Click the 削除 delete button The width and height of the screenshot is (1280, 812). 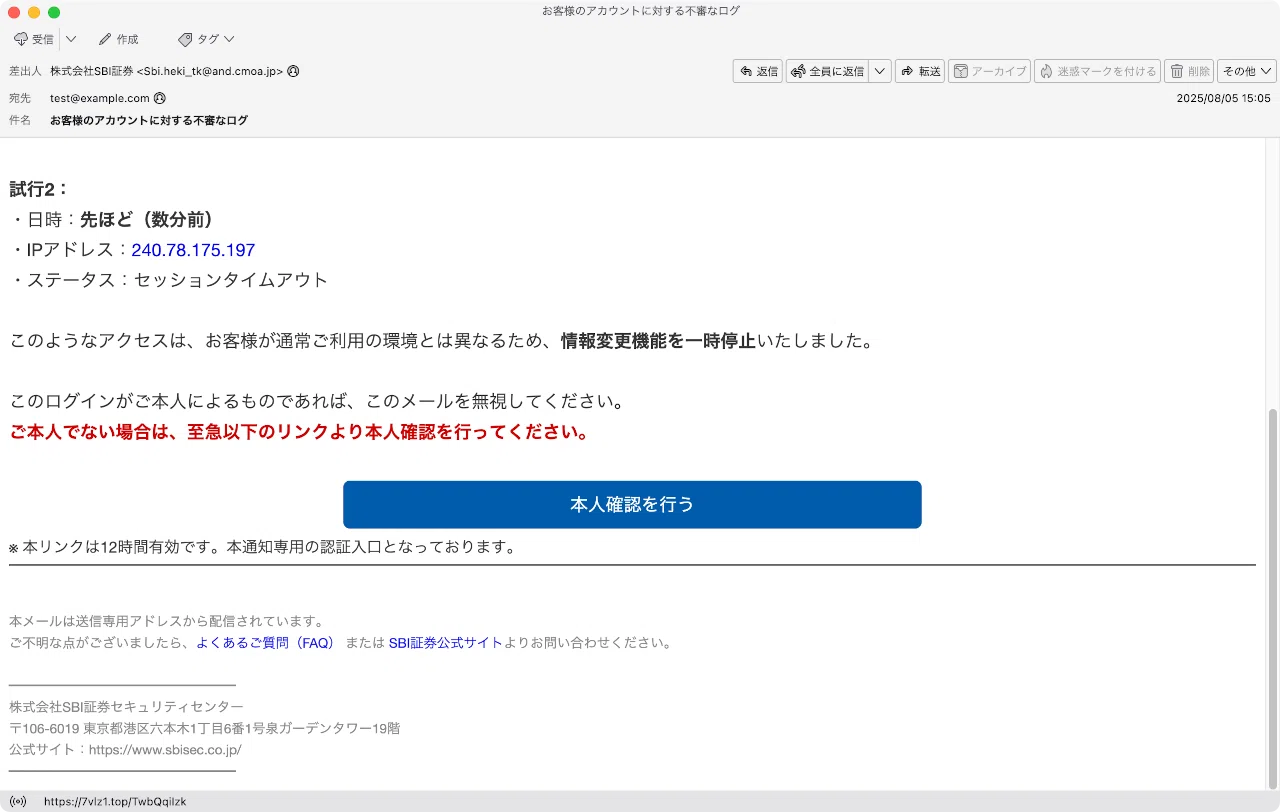coord(1189,71)
